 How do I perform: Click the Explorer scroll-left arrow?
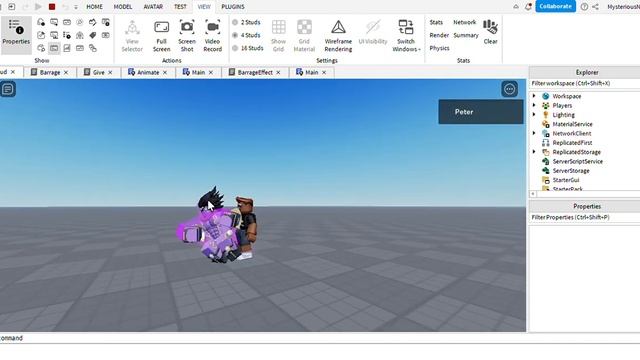(x=533, y=194)
